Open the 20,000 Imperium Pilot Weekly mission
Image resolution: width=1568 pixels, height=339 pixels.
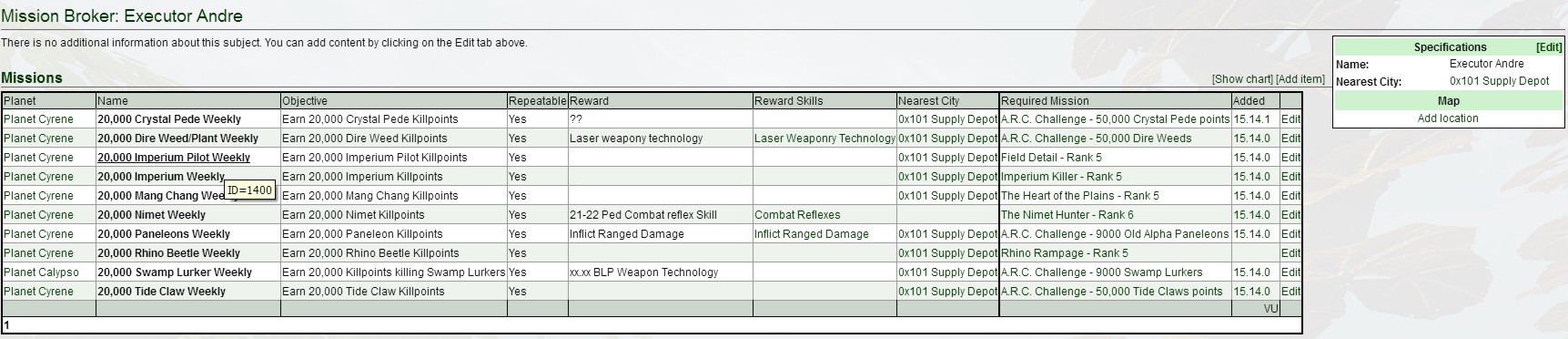tap(174, 158)
